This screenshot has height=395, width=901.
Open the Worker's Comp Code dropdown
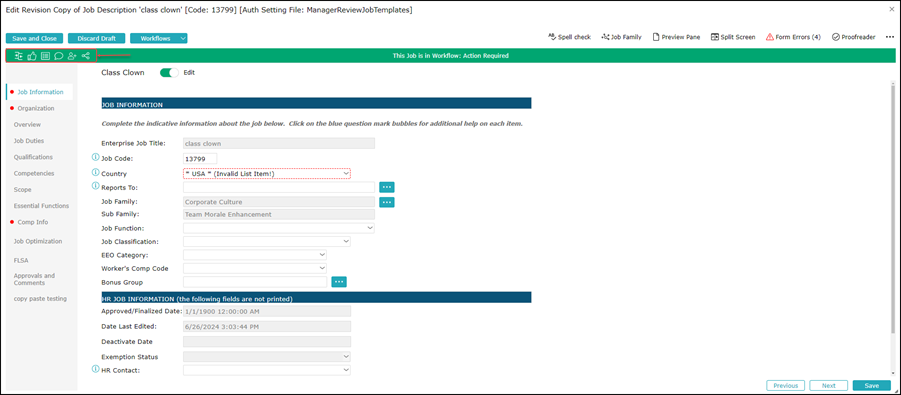(255, 268)
